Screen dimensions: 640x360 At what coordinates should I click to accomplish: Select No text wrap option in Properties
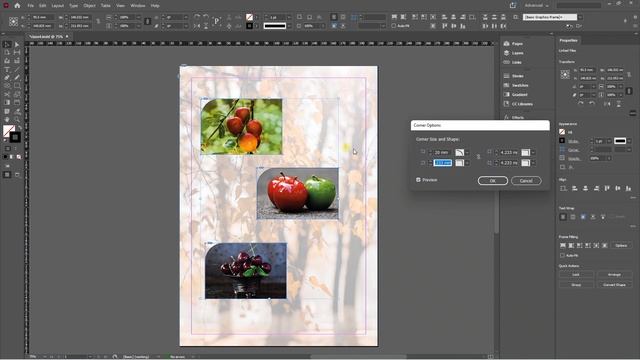point(563,217)
